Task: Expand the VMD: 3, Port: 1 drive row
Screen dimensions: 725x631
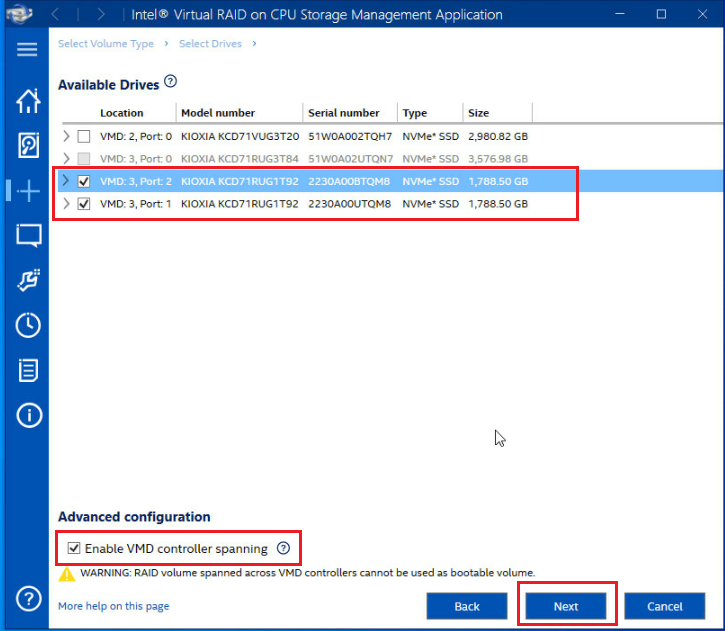Action: pyautogui.click(x=66, y=203)
